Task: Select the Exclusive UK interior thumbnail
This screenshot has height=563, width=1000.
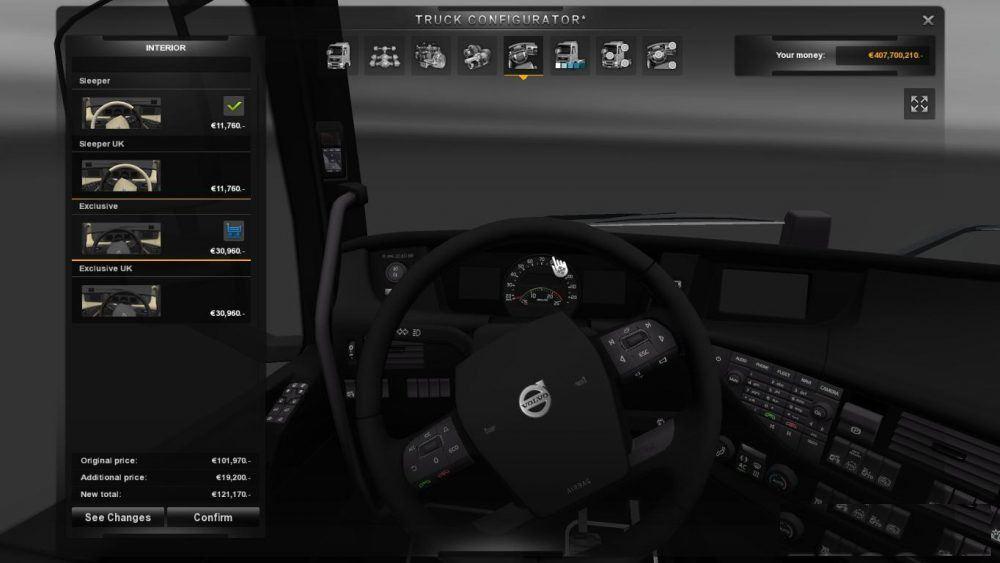Action: pyautogui.click(x=121, y=300)
